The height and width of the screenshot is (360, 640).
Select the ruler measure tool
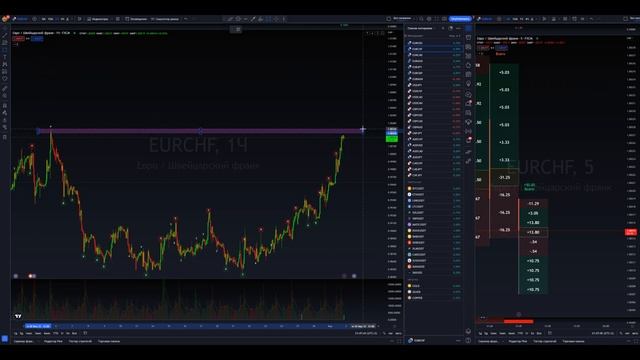[x=5, y=89]
